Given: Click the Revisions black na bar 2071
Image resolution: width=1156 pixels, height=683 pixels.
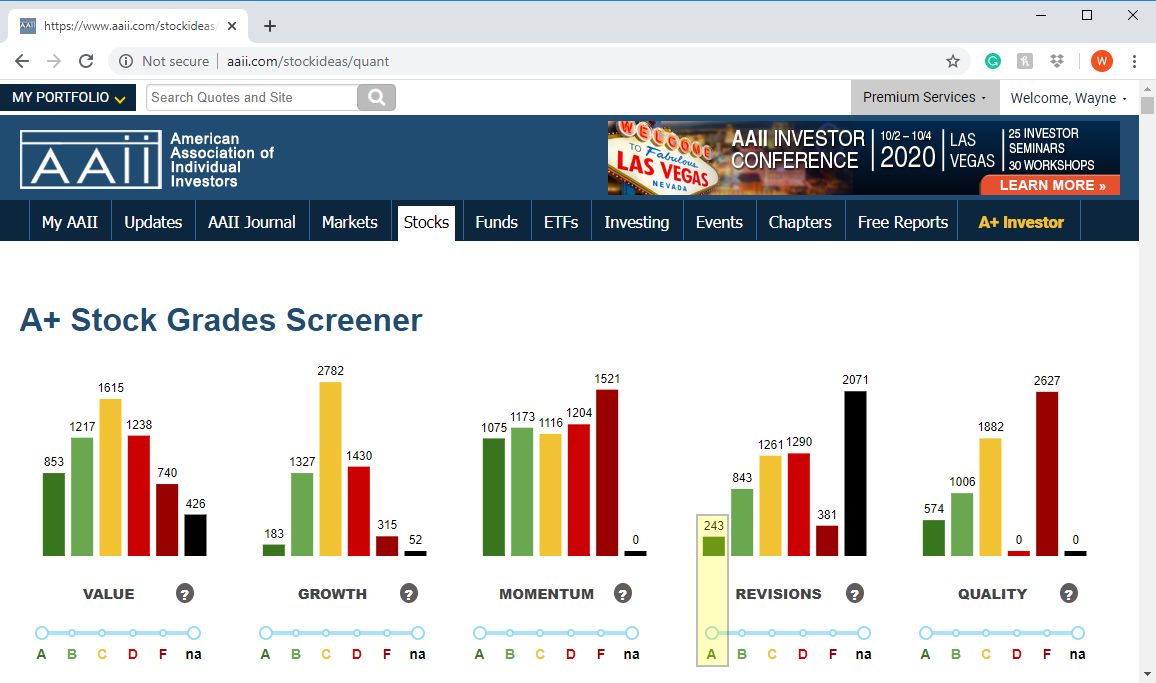Looking at the screenshot, I should pos(855,474).
